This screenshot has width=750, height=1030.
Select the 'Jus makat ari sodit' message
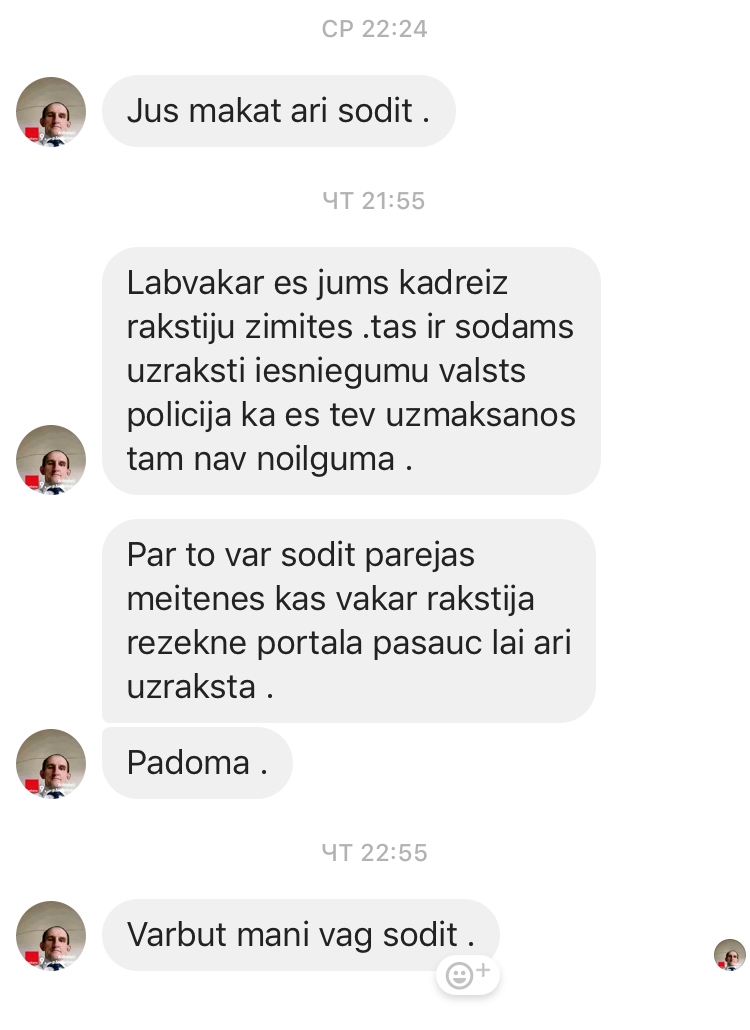pyautogui.click(x=278, y=111)
